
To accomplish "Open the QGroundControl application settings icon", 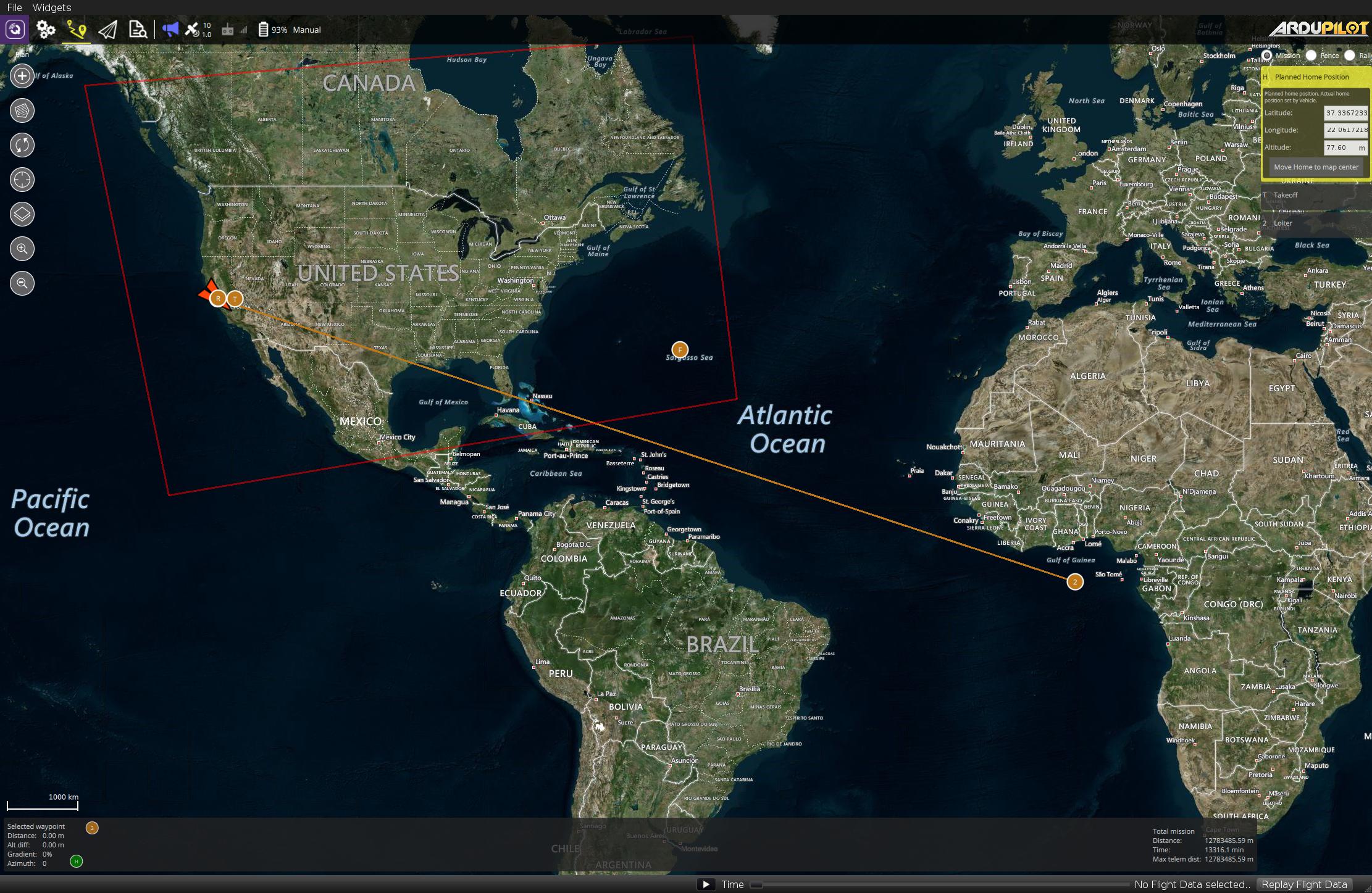I will pos(15,29).
